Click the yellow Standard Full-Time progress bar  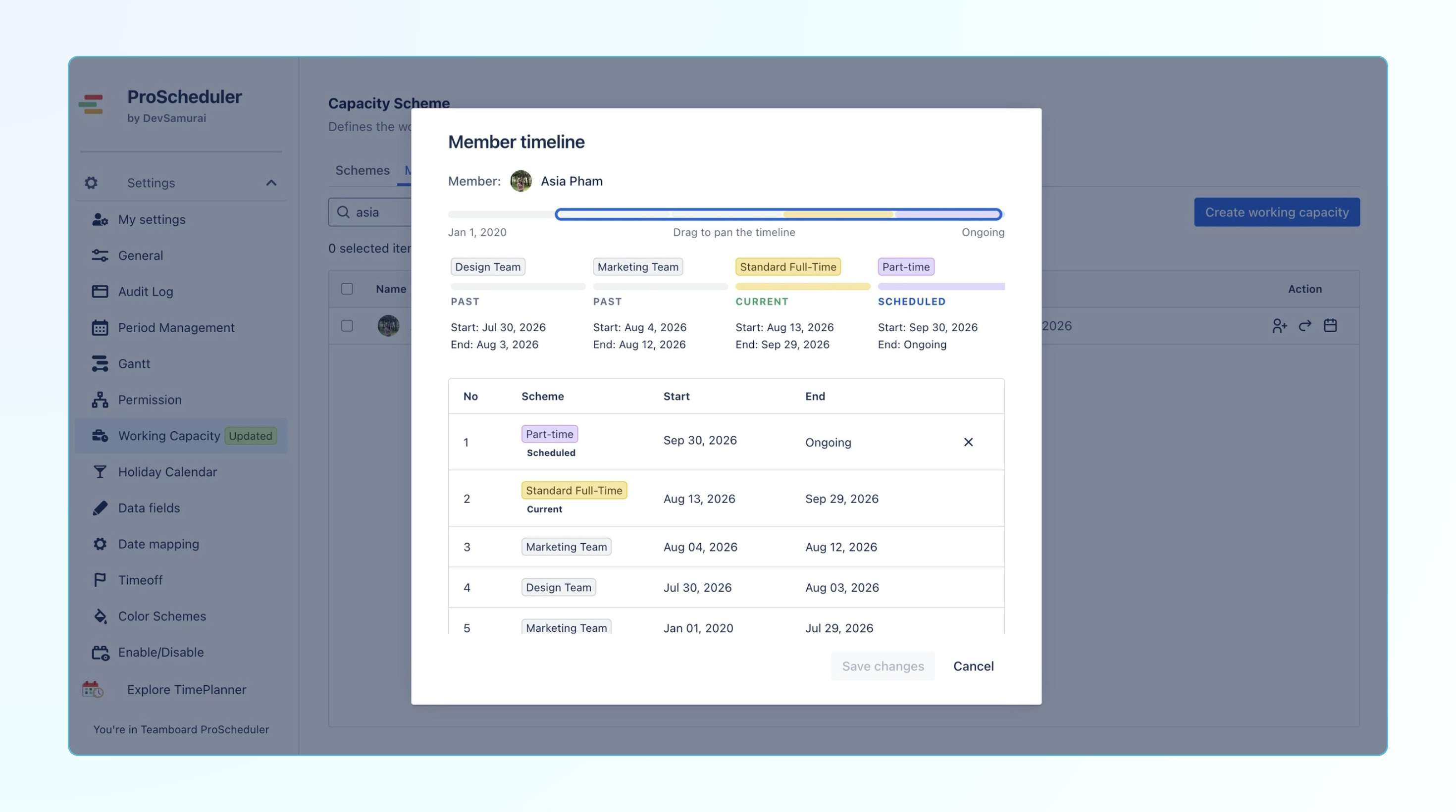click(803, 287)
